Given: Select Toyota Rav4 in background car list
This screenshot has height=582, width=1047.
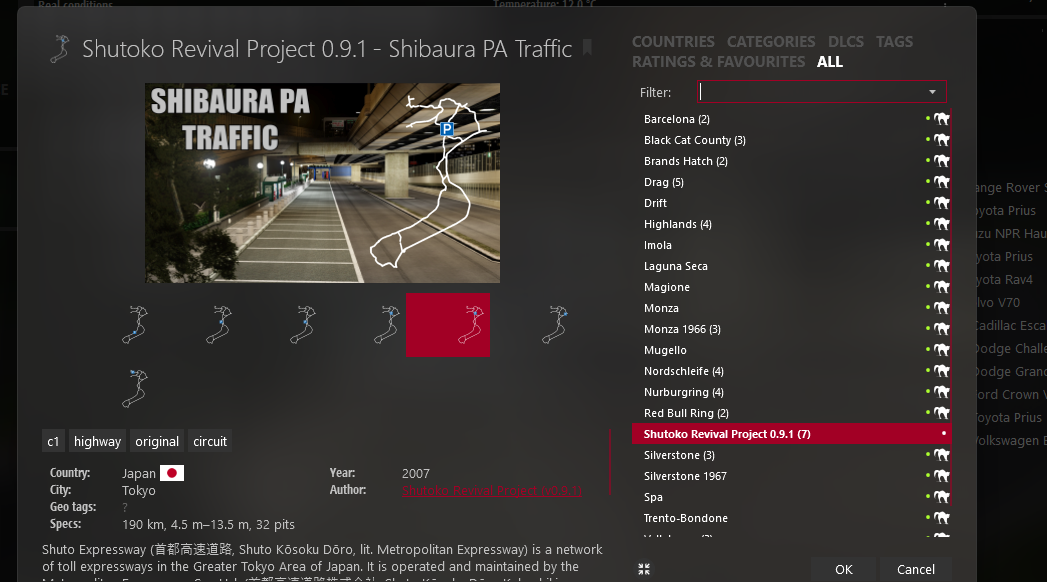Looking at the screenshot, I should (x=1004, y=280).
